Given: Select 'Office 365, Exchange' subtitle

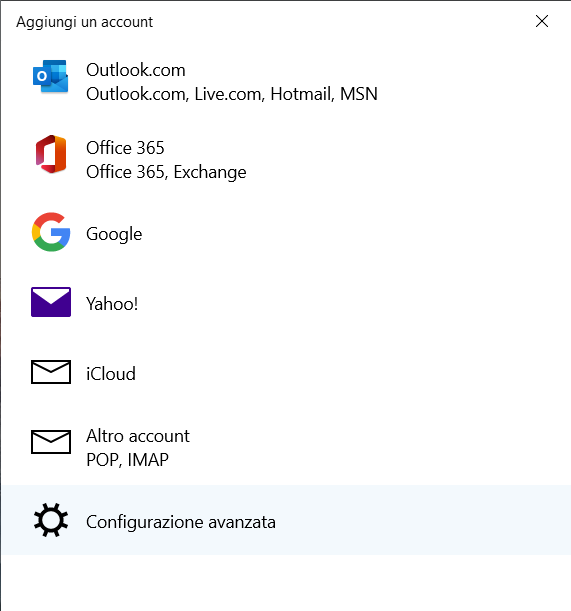Looking at the screenshot, I should 166,172.
